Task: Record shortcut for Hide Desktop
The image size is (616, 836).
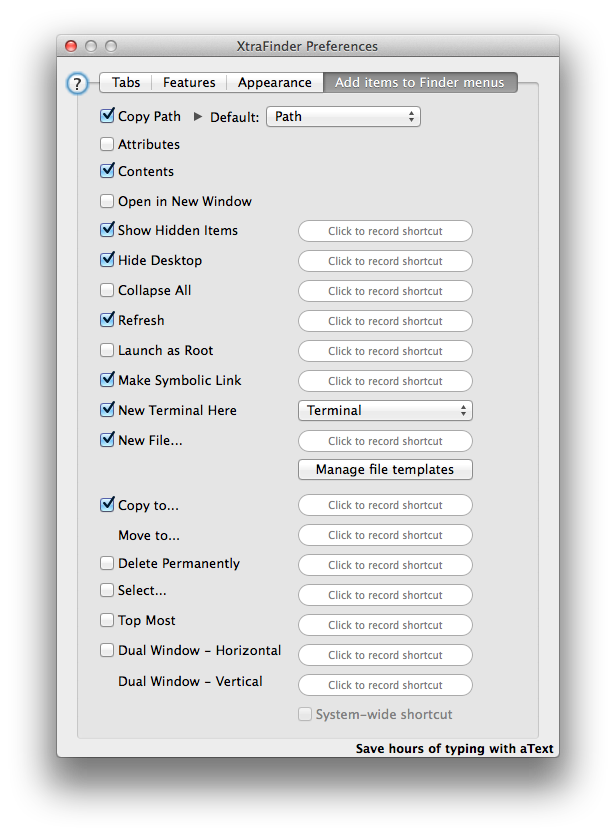Action: coord(385,261)
